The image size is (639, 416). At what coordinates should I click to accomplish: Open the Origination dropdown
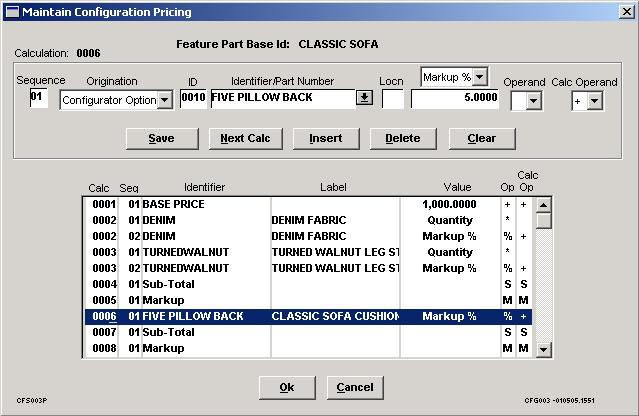165,100
